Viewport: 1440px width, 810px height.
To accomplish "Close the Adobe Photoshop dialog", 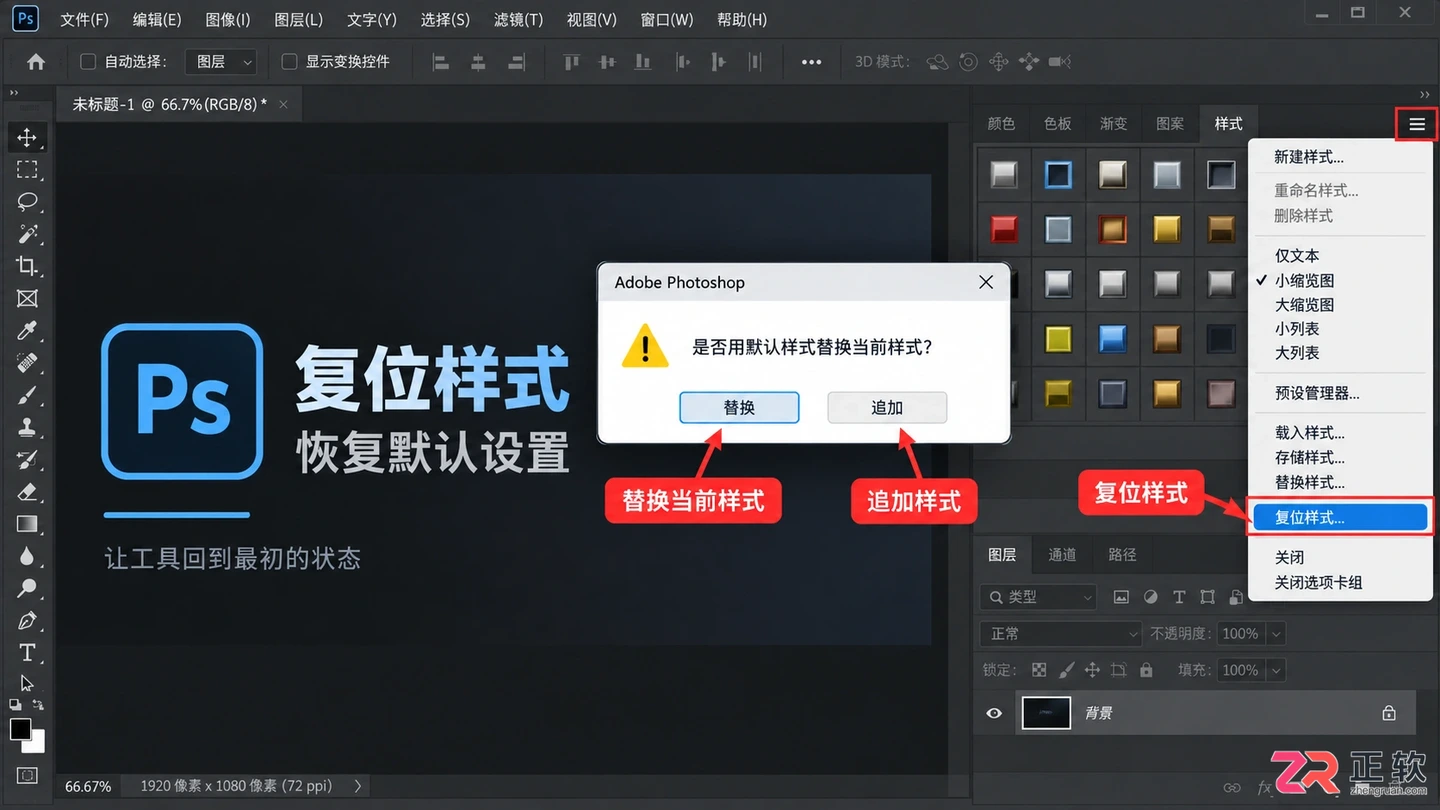I will pyautogui.click(x=986, y=282).
